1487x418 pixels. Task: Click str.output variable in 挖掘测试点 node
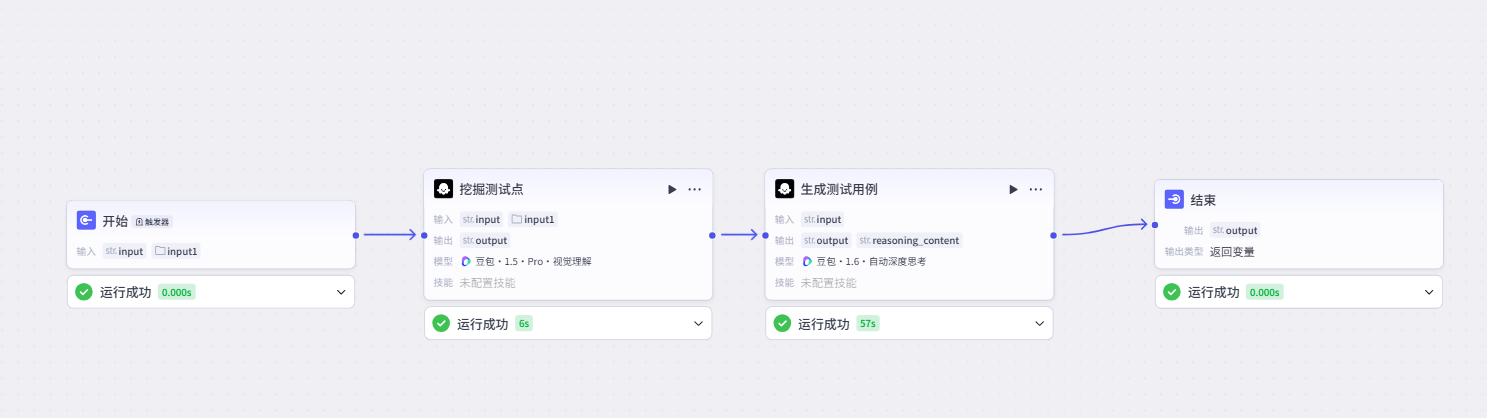(485, 240)
